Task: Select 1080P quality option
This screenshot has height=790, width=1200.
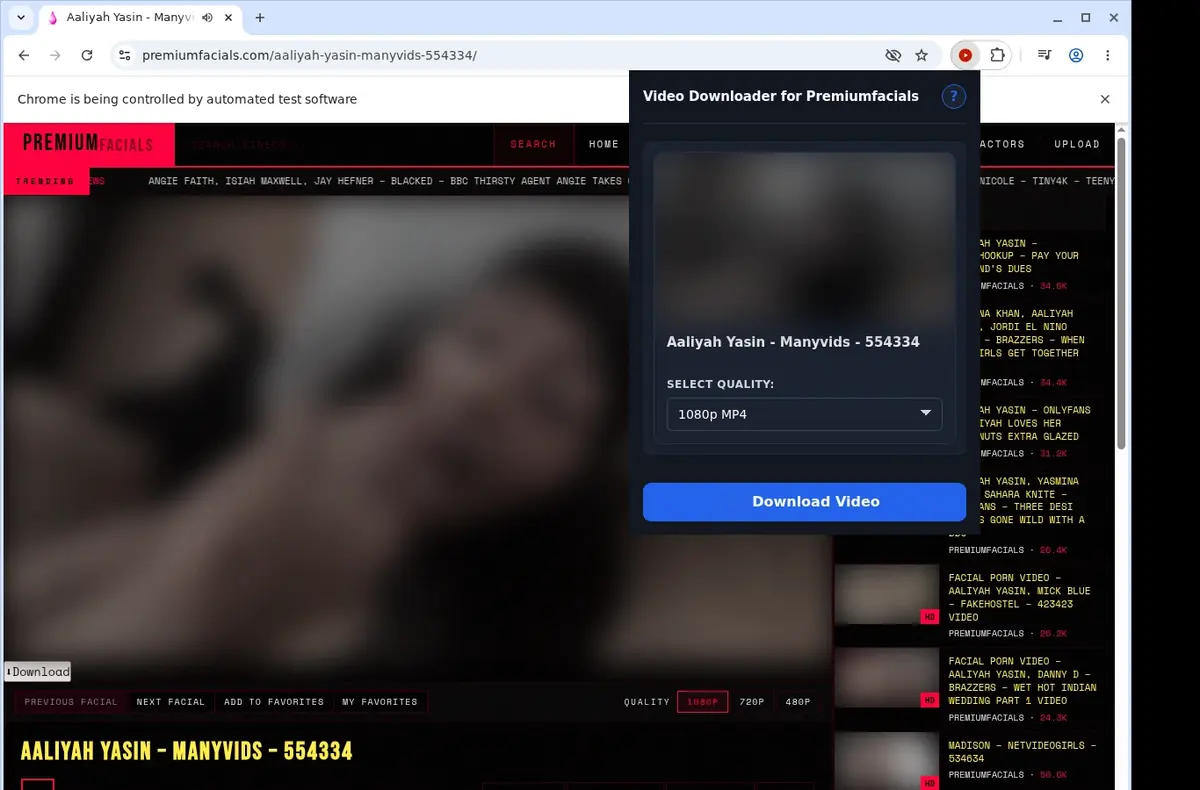Action: point(703,702)
